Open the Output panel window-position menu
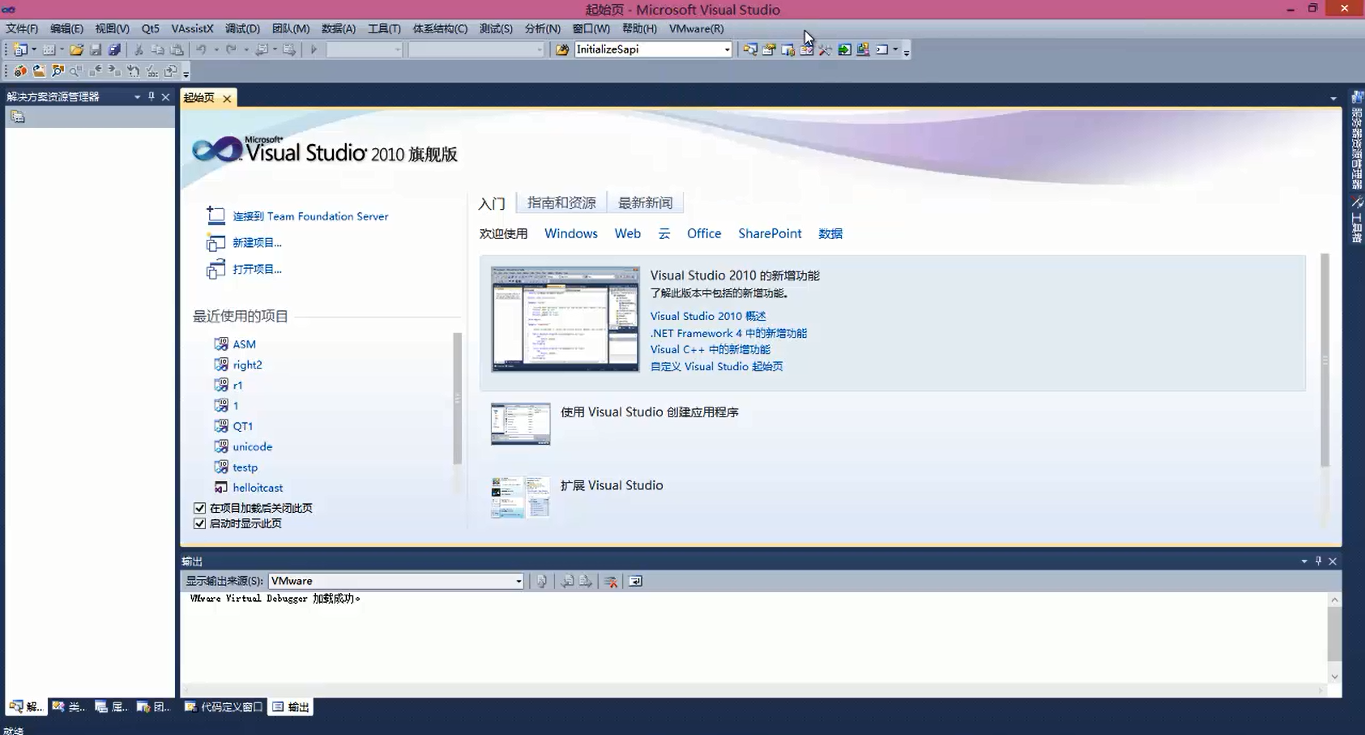Viewport: 1365px width, 735px height. (1304, 561)
